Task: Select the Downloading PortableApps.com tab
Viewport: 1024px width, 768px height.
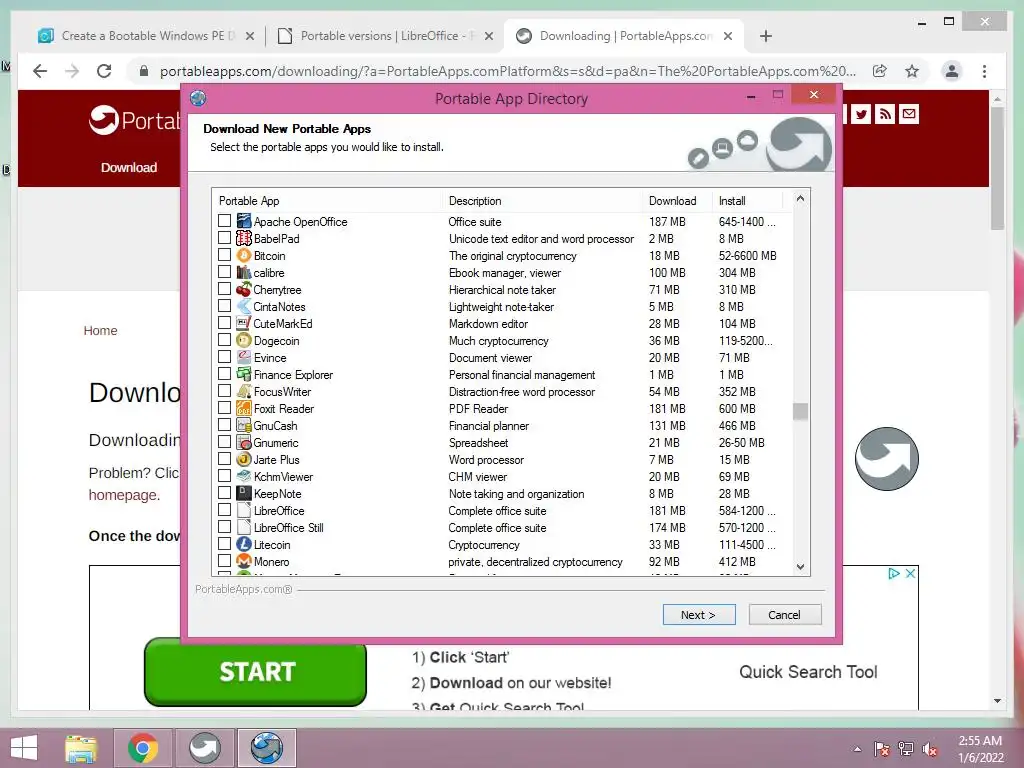Action: click(624, 36)
